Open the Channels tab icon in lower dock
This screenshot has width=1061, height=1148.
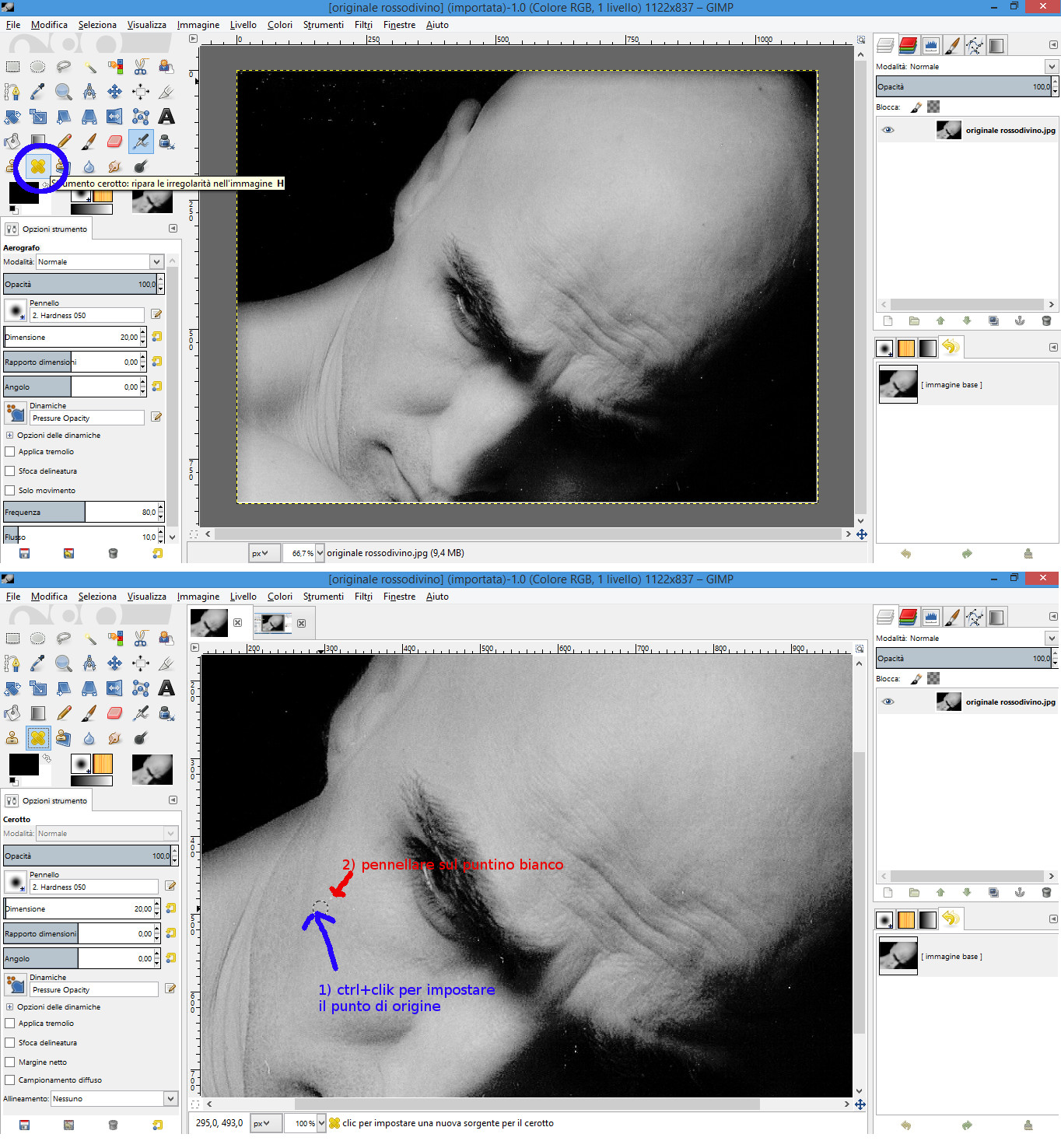click(908, 617)
